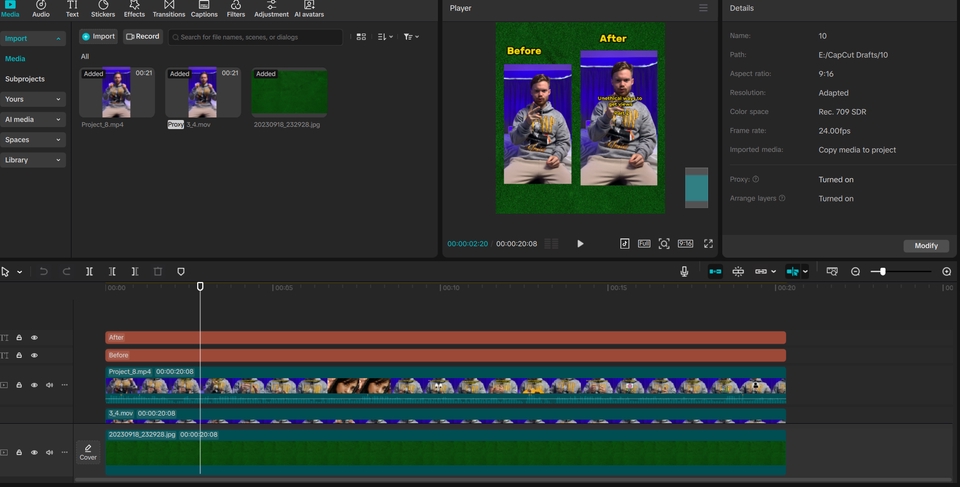960x487 pixels.
Task: Click the shield marker icon in timeline toolbar
Action: 181,271
